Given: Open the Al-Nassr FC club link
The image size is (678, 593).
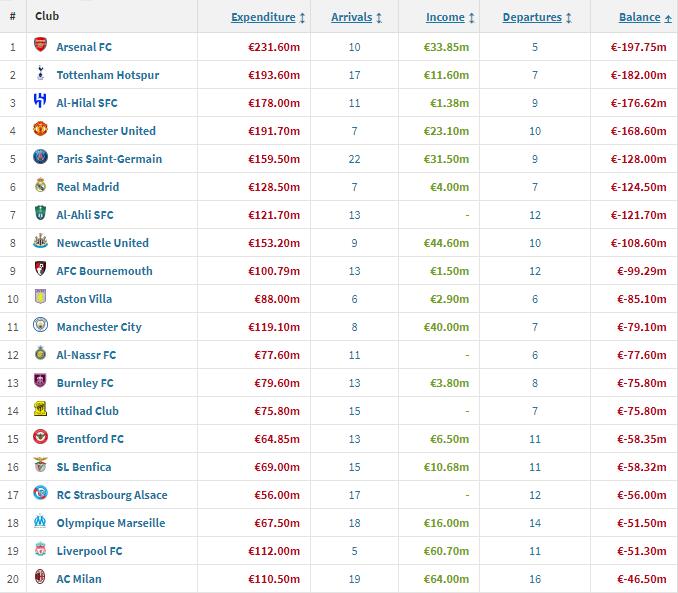Looking at the screenshot, I should tap(86, 355).
